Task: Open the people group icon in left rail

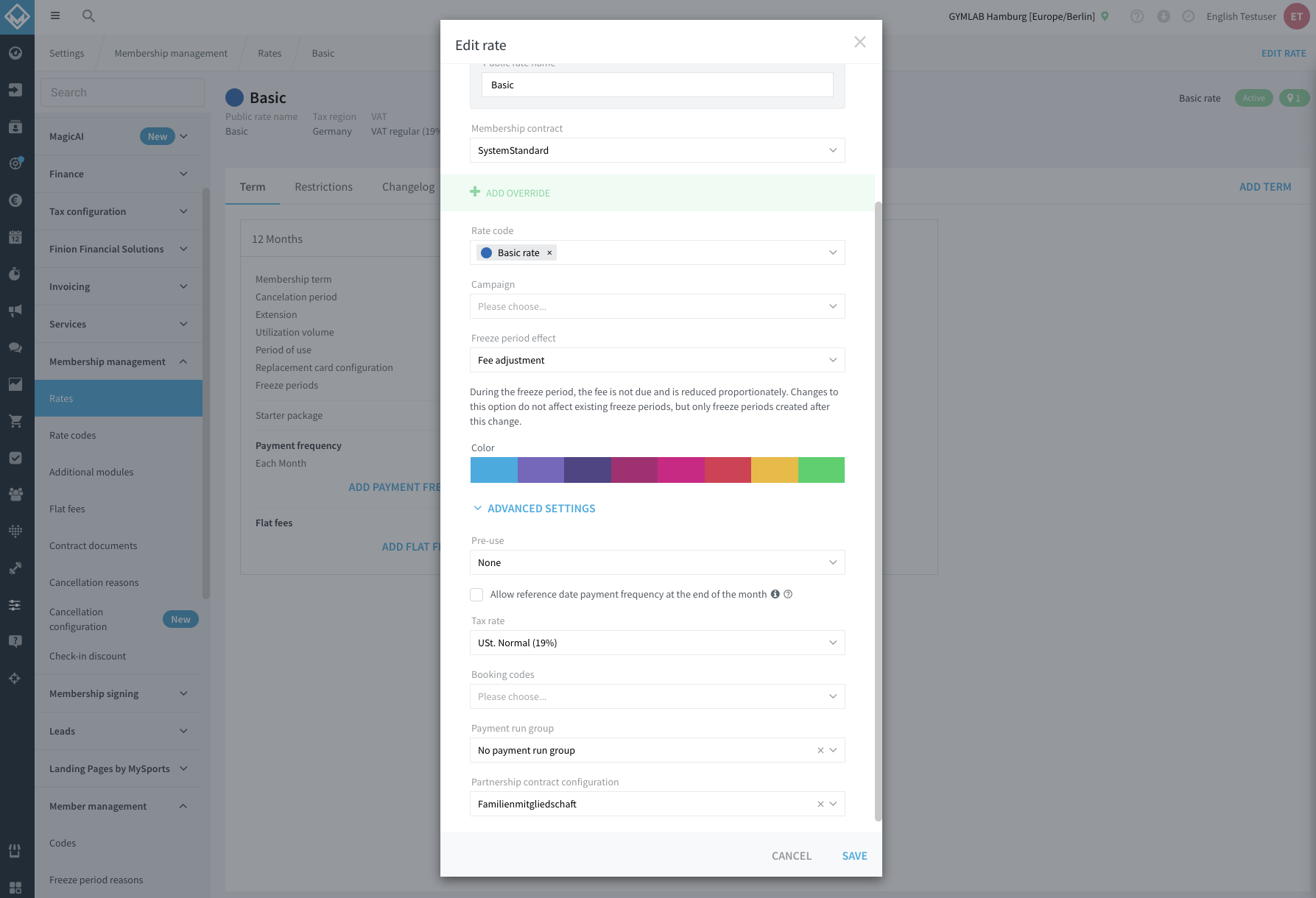Action: [x=15, y=495]
